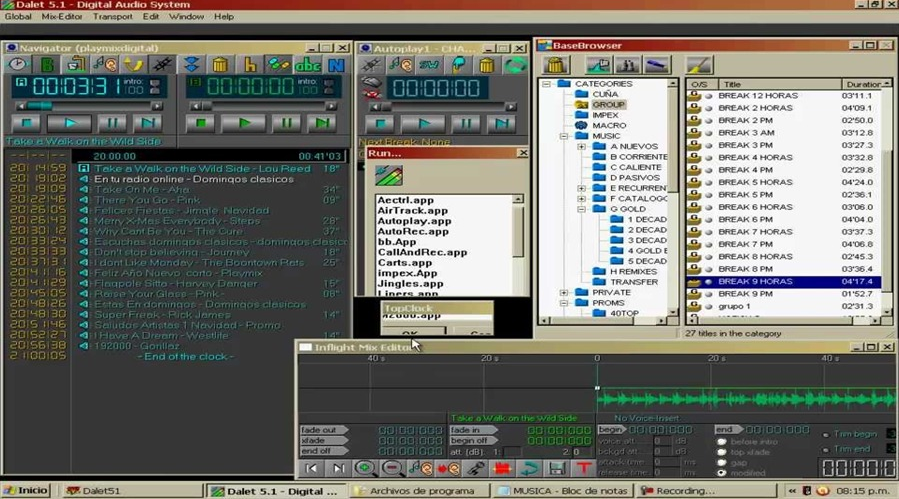Click the floppy disk save icon in Mix Editor
Image resolution: width=899 pixels, height=499 pixels.
[x=557, y=468]
